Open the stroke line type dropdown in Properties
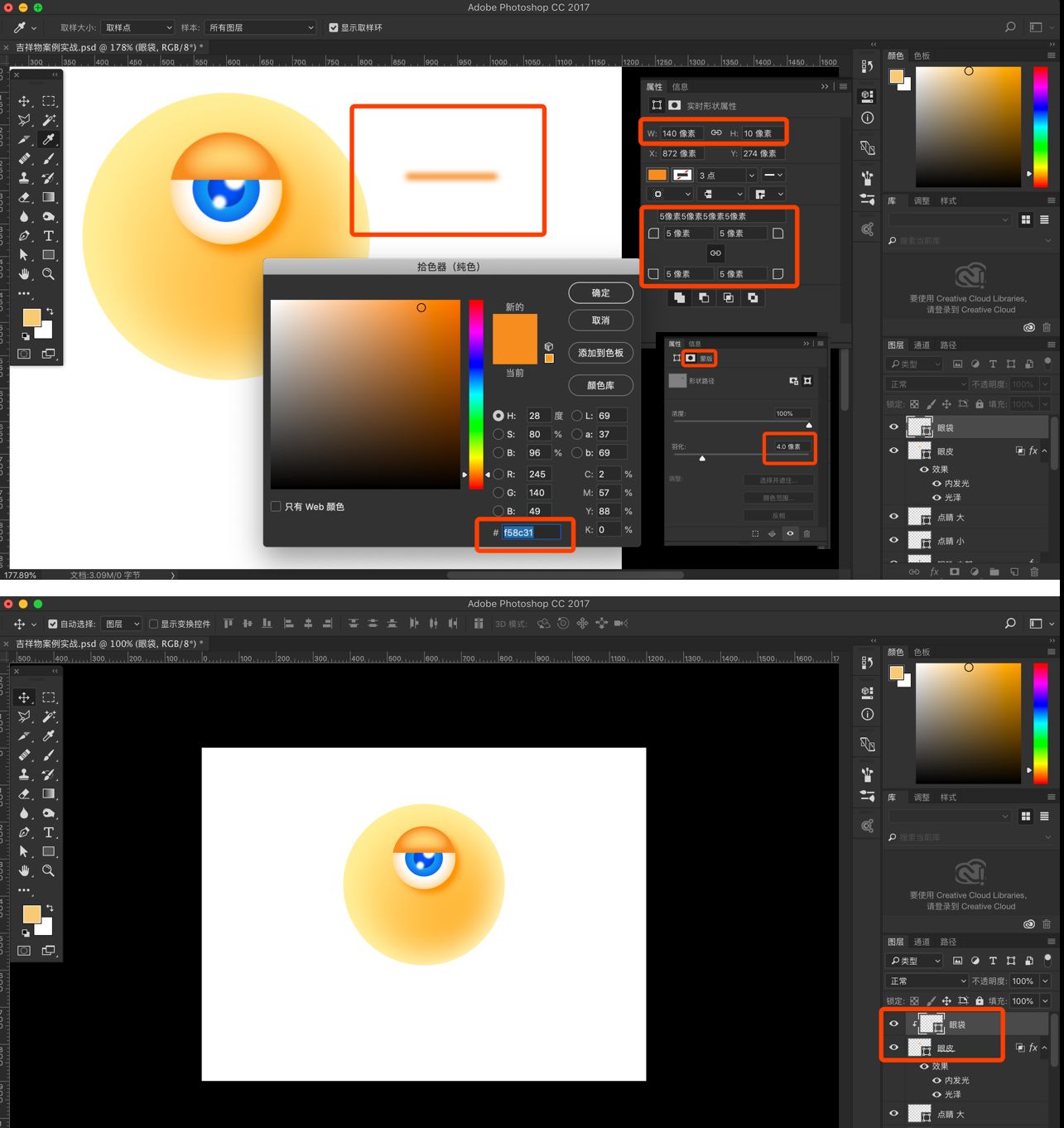 (x=773, y=175)
